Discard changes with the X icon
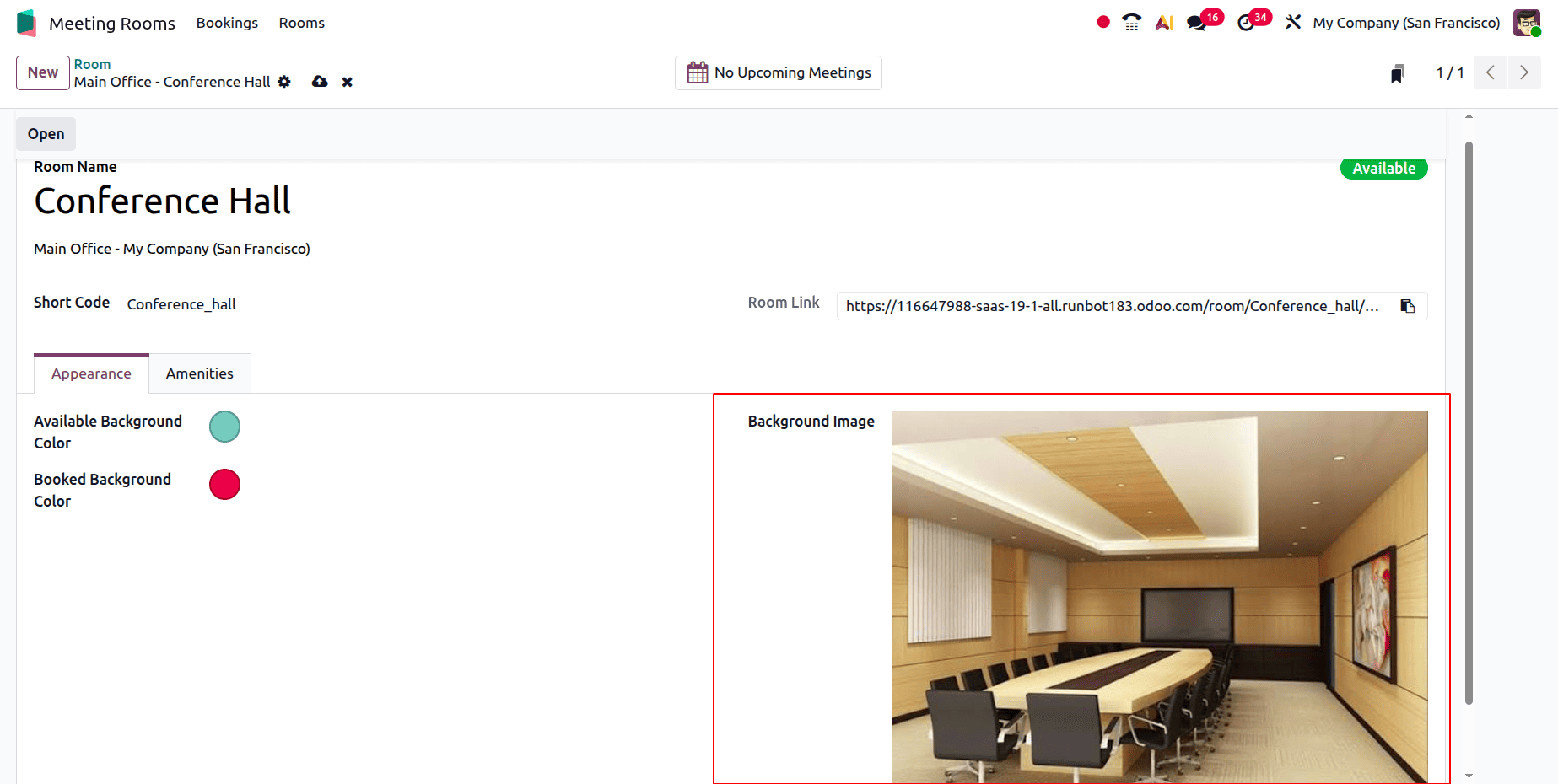 [x=347, y=82]
